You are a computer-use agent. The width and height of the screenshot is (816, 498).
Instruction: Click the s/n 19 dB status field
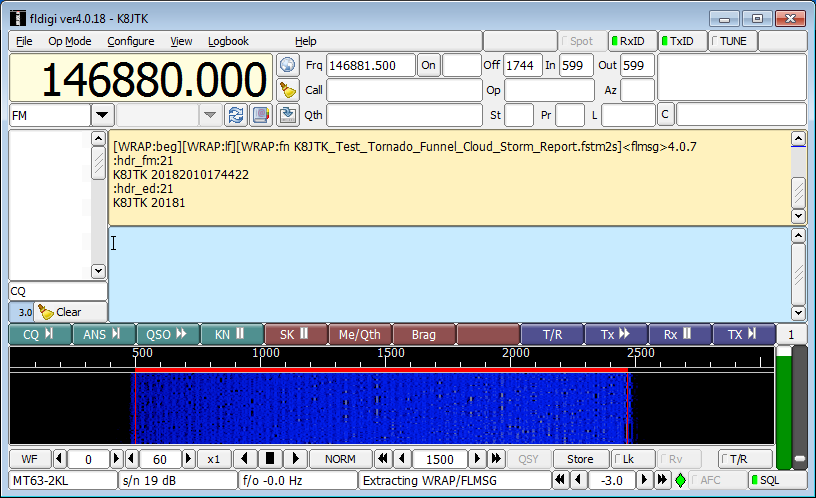pyautogui.click(x=178, y=480)
